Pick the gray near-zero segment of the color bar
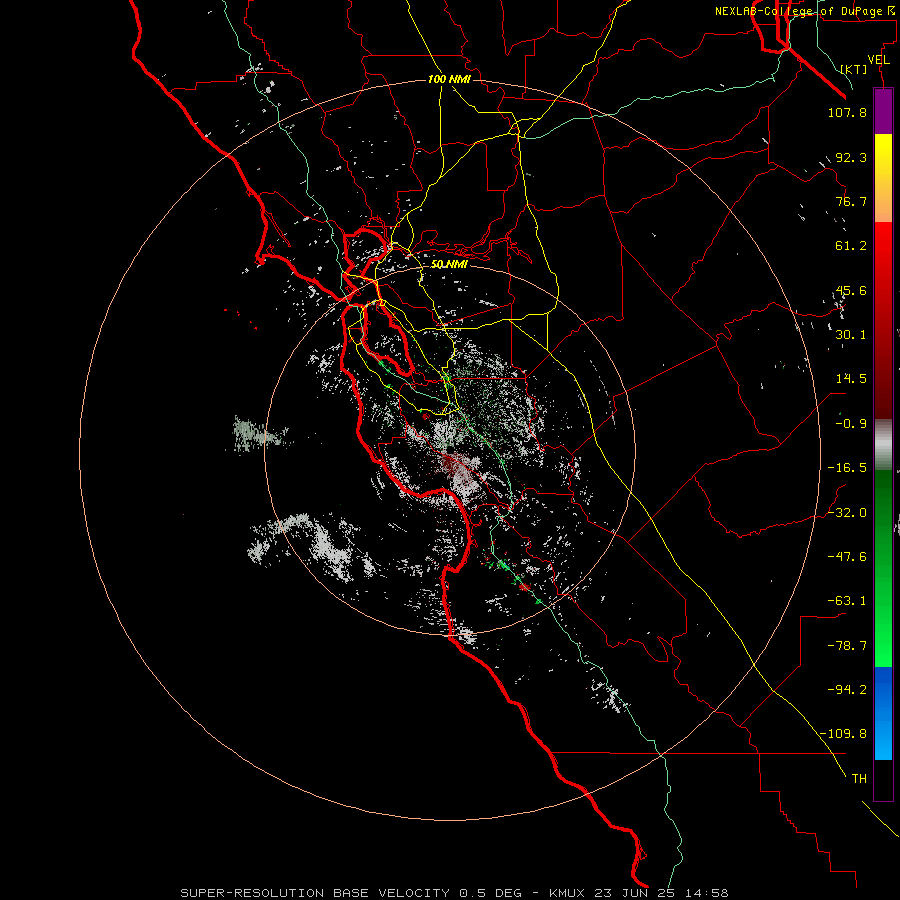The height and width of the screenshot is (900, 900). 883,445
